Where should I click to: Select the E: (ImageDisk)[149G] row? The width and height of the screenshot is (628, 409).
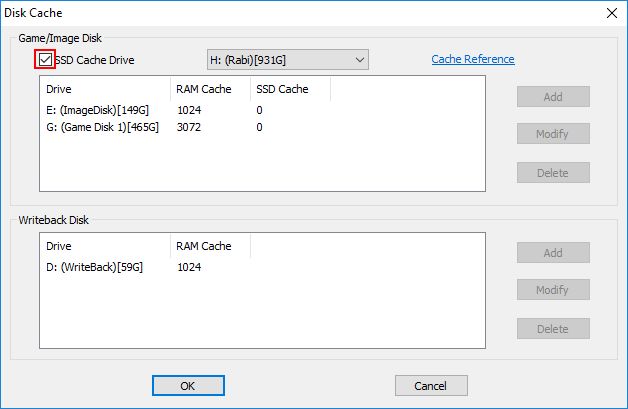click(x=262, y=110)
